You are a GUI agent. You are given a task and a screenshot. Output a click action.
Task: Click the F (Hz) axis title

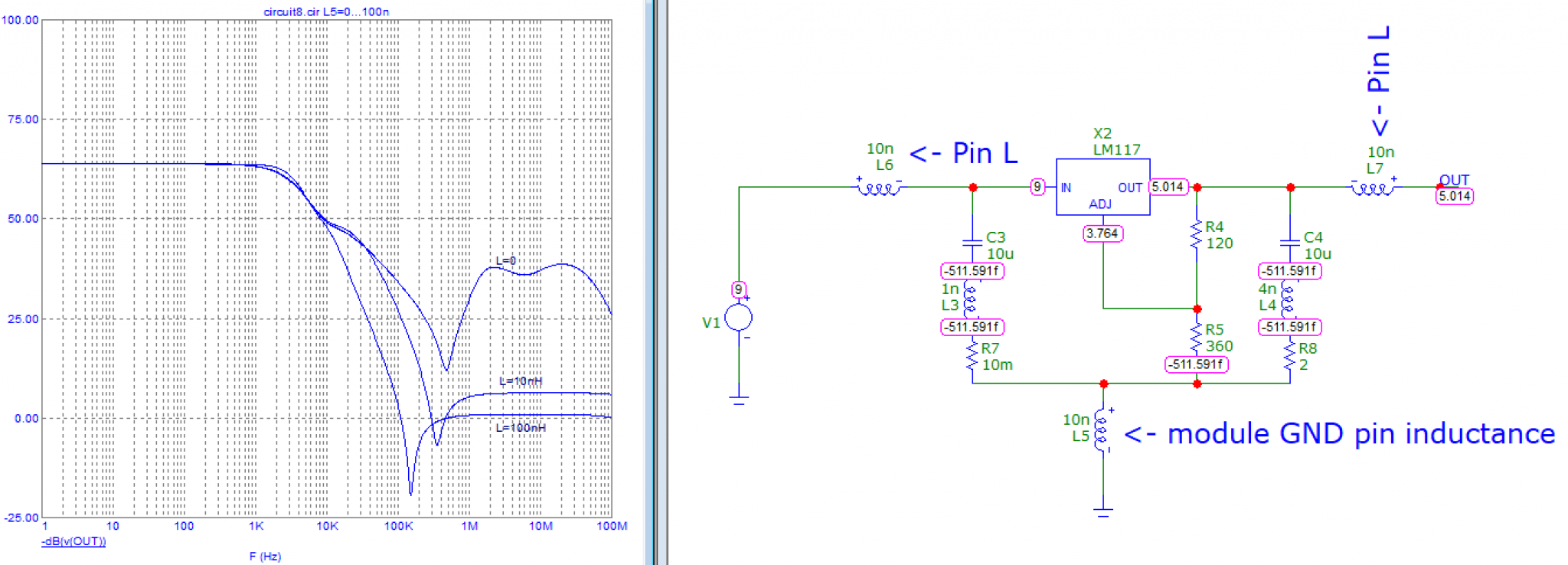[x=265, y=557]
